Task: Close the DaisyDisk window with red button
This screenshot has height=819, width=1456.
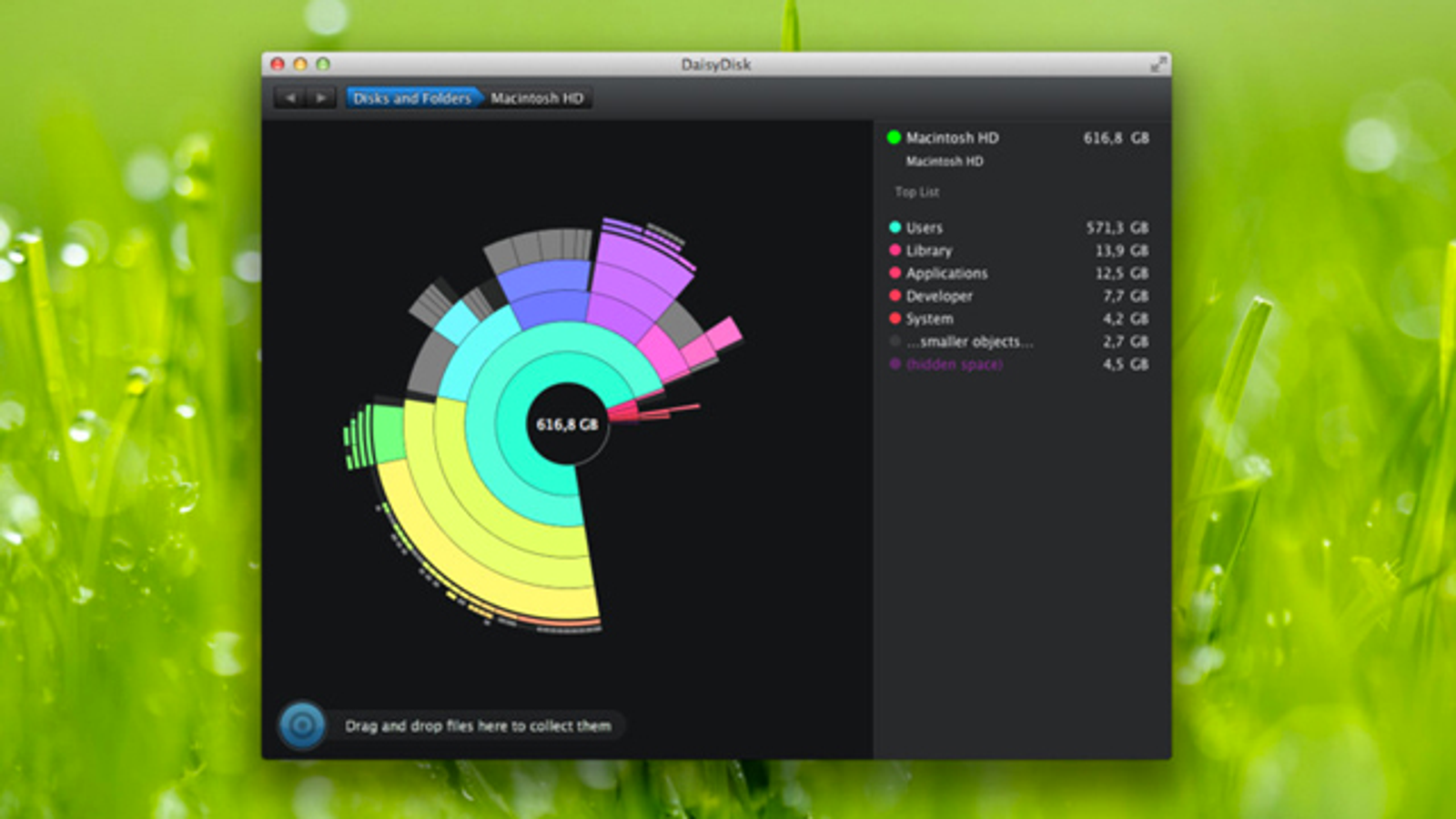Action: (x=278, y=64)
